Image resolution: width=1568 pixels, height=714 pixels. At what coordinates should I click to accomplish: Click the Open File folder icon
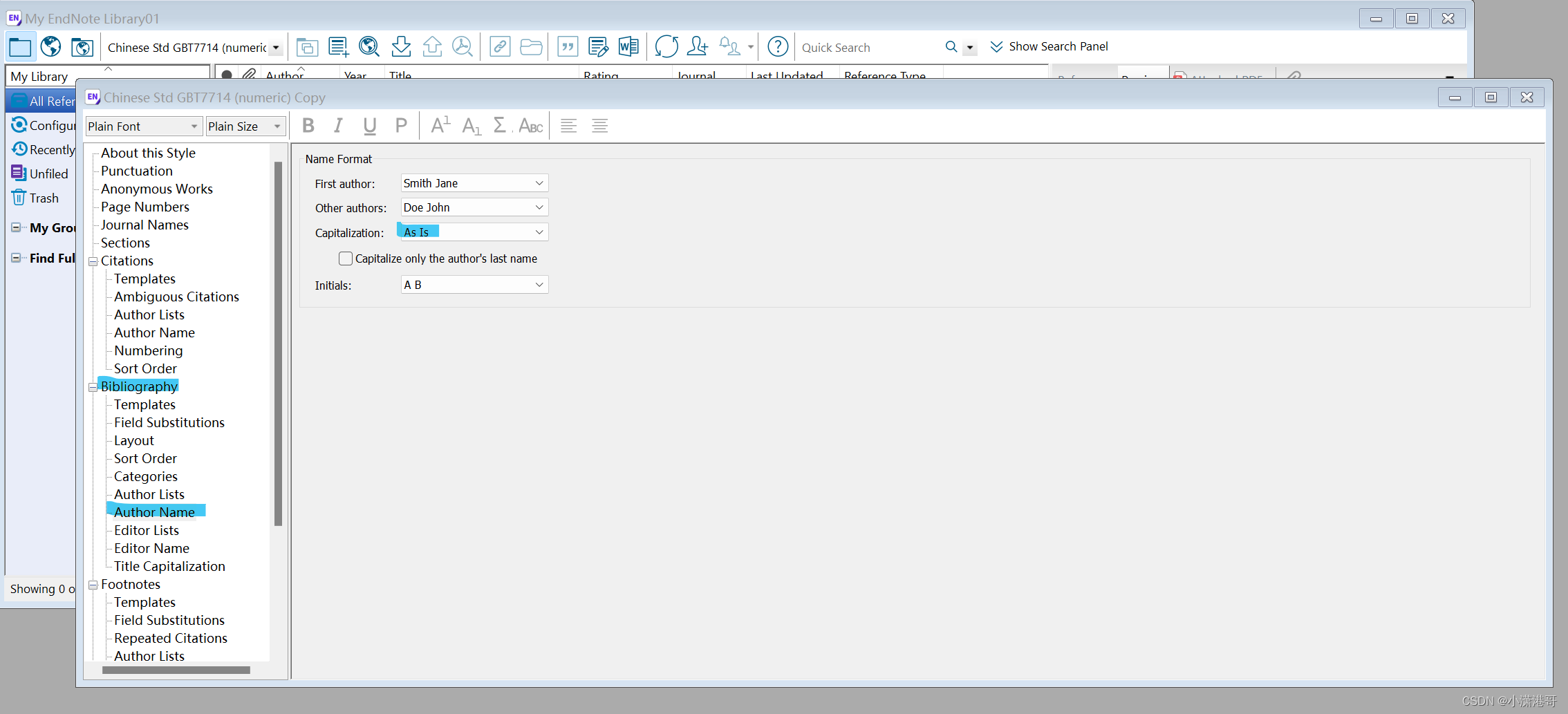pyautogui.click(x=531, y=47)
